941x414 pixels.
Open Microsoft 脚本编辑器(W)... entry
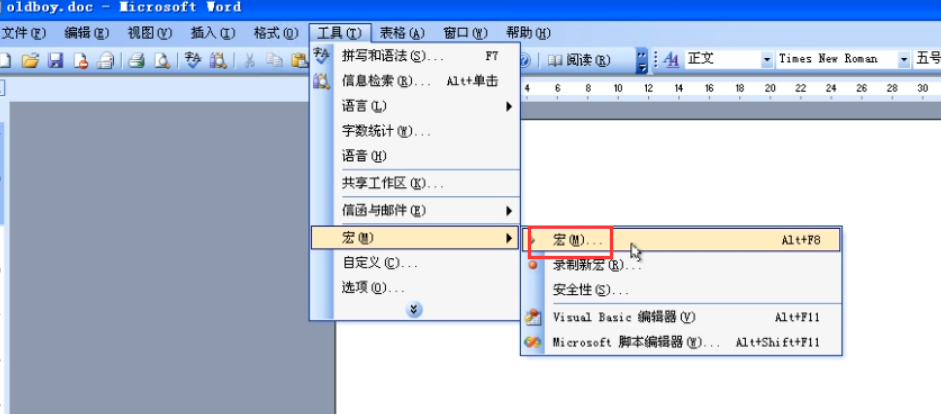coord(681,343)
